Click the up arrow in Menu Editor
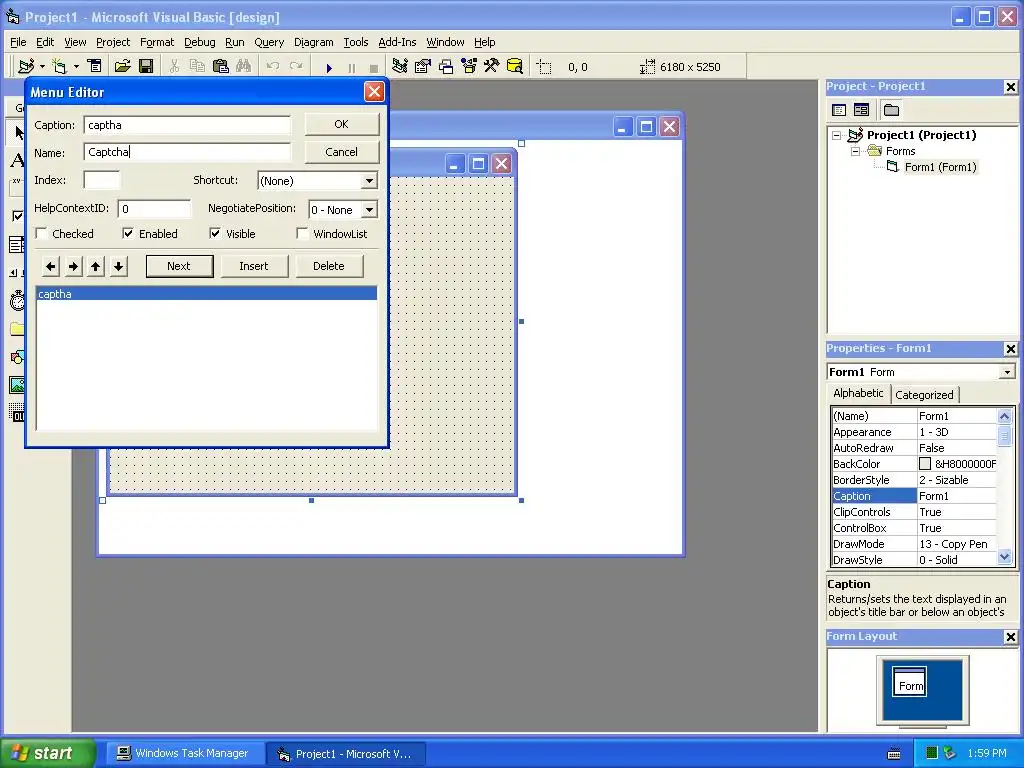 96,266
